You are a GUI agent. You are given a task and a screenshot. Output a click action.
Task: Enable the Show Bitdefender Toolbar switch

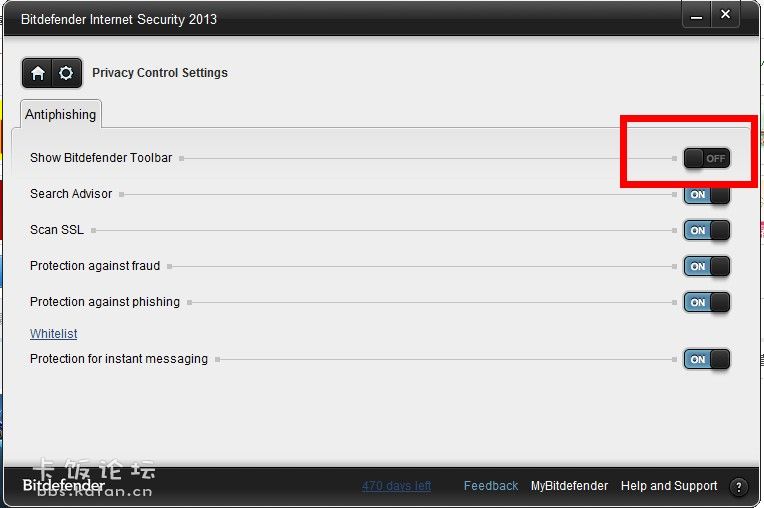click(706, 158)
